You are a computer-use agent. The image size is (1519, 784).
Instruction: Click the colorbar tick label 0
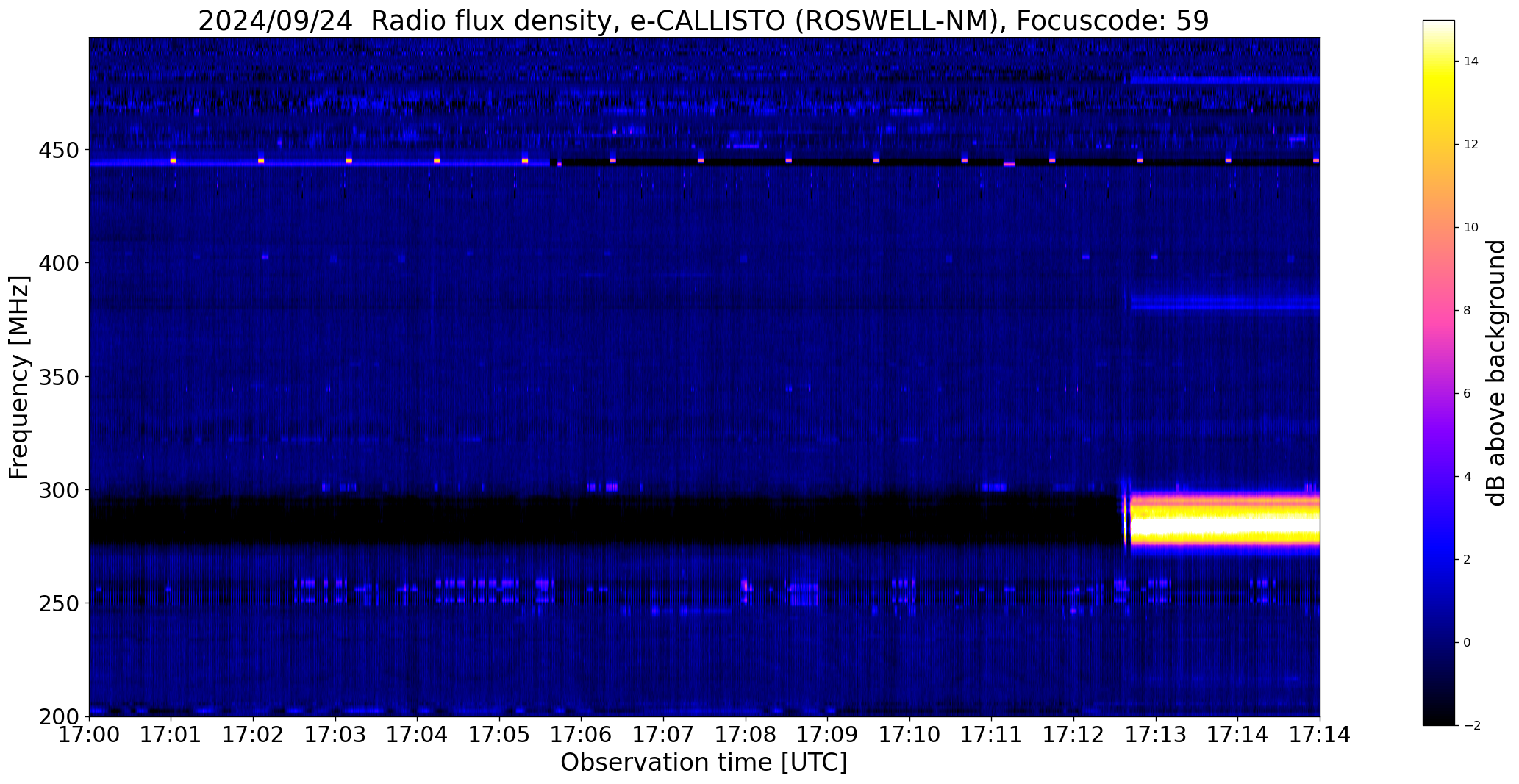1468,643
